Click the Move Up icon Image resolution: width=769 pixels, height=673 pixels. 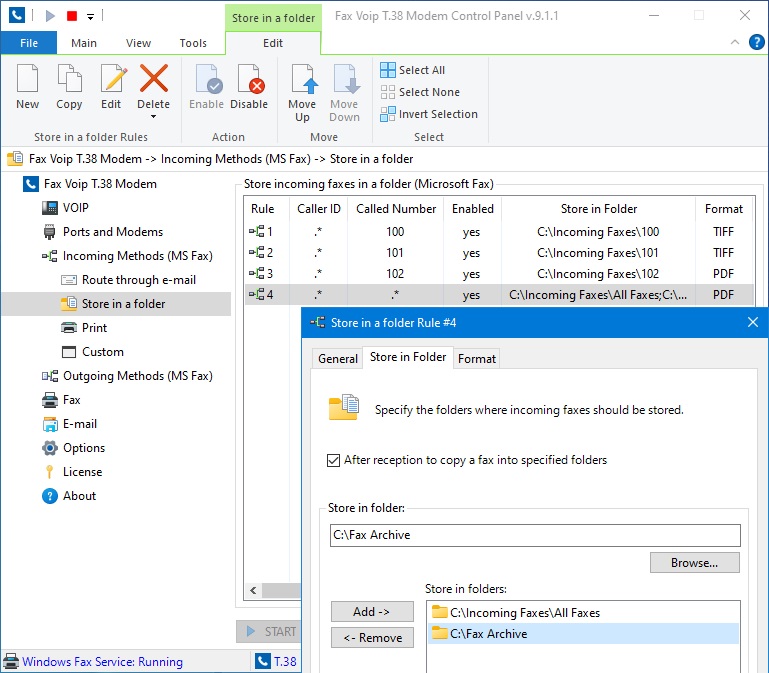pos(304,78)
